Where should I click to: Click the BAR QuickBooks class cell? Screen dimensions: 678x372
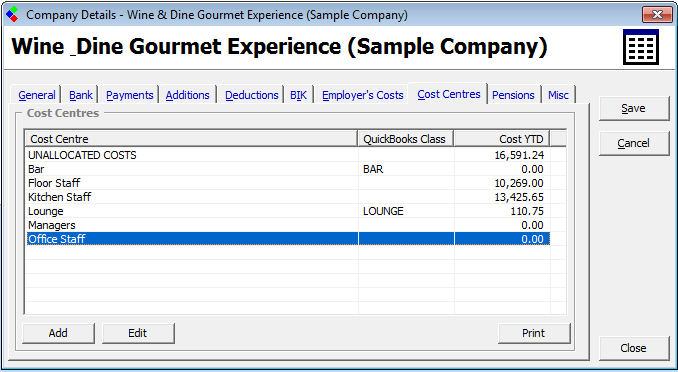(x=373, y=169)
